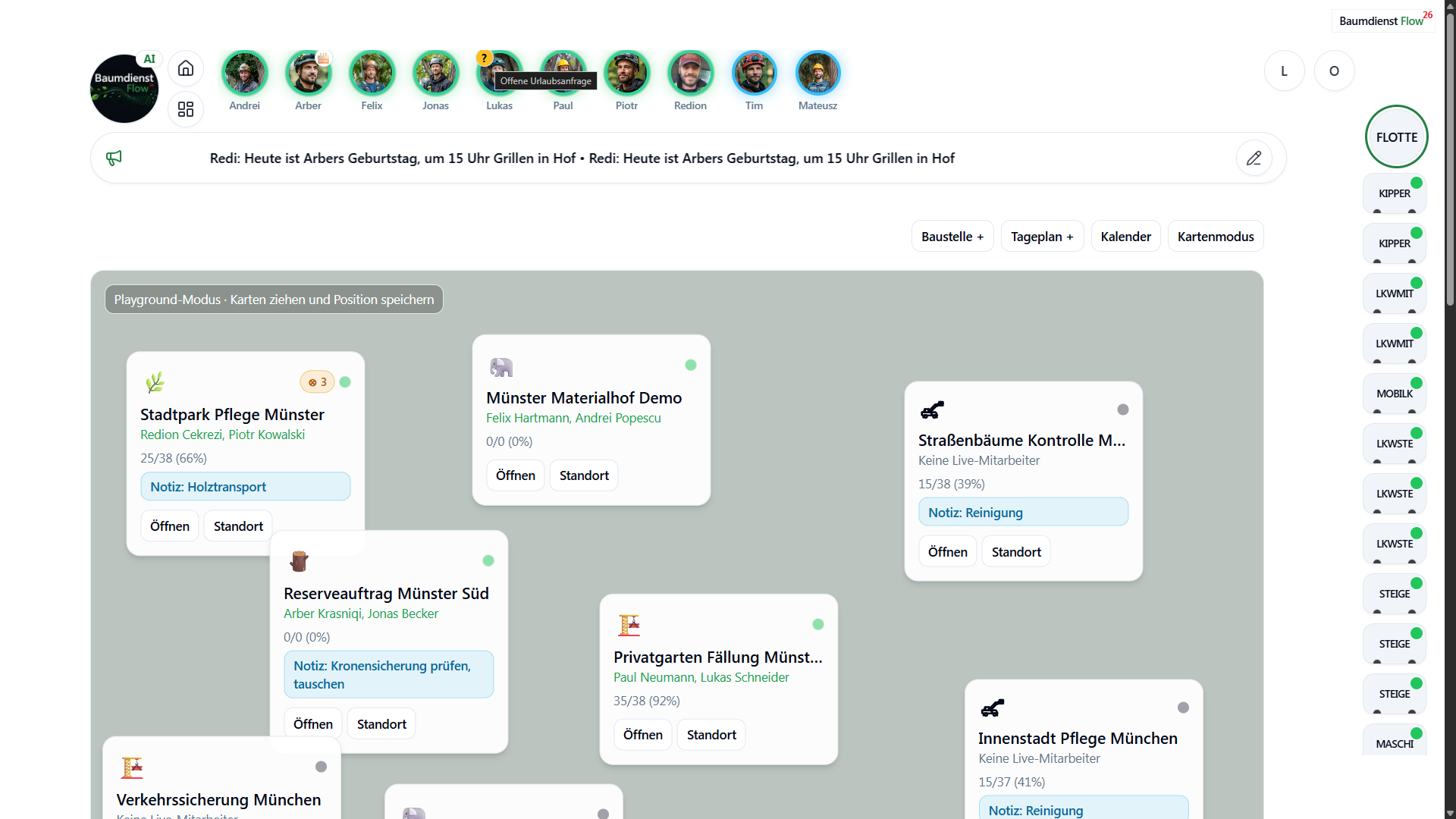Click the crane icon on Verkehrssicherung München
Screen dimensions: 1456x819
pyautogui.click(x=132, y=767)
